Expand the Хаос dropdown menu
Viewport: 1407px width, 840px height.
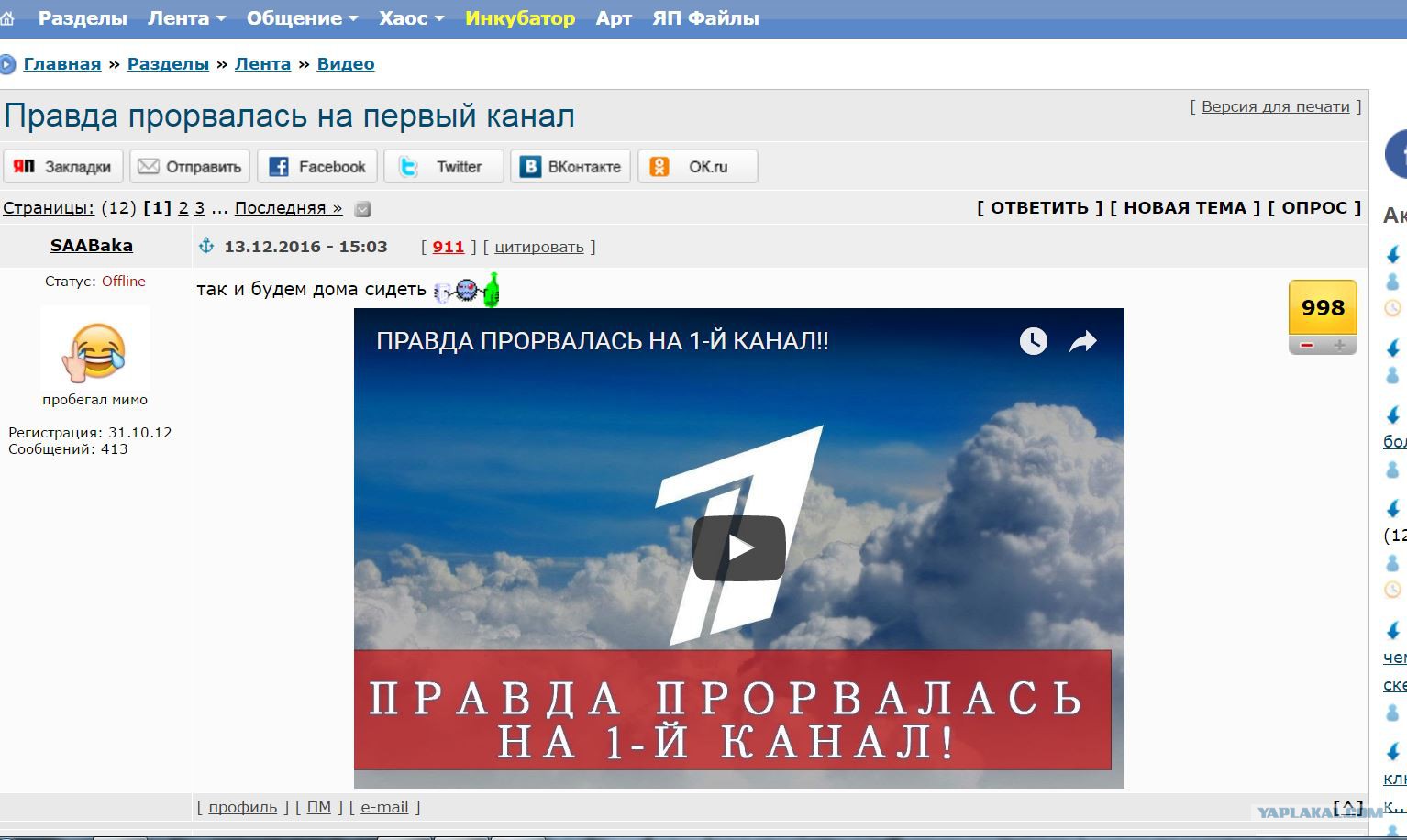click(412, 18)
